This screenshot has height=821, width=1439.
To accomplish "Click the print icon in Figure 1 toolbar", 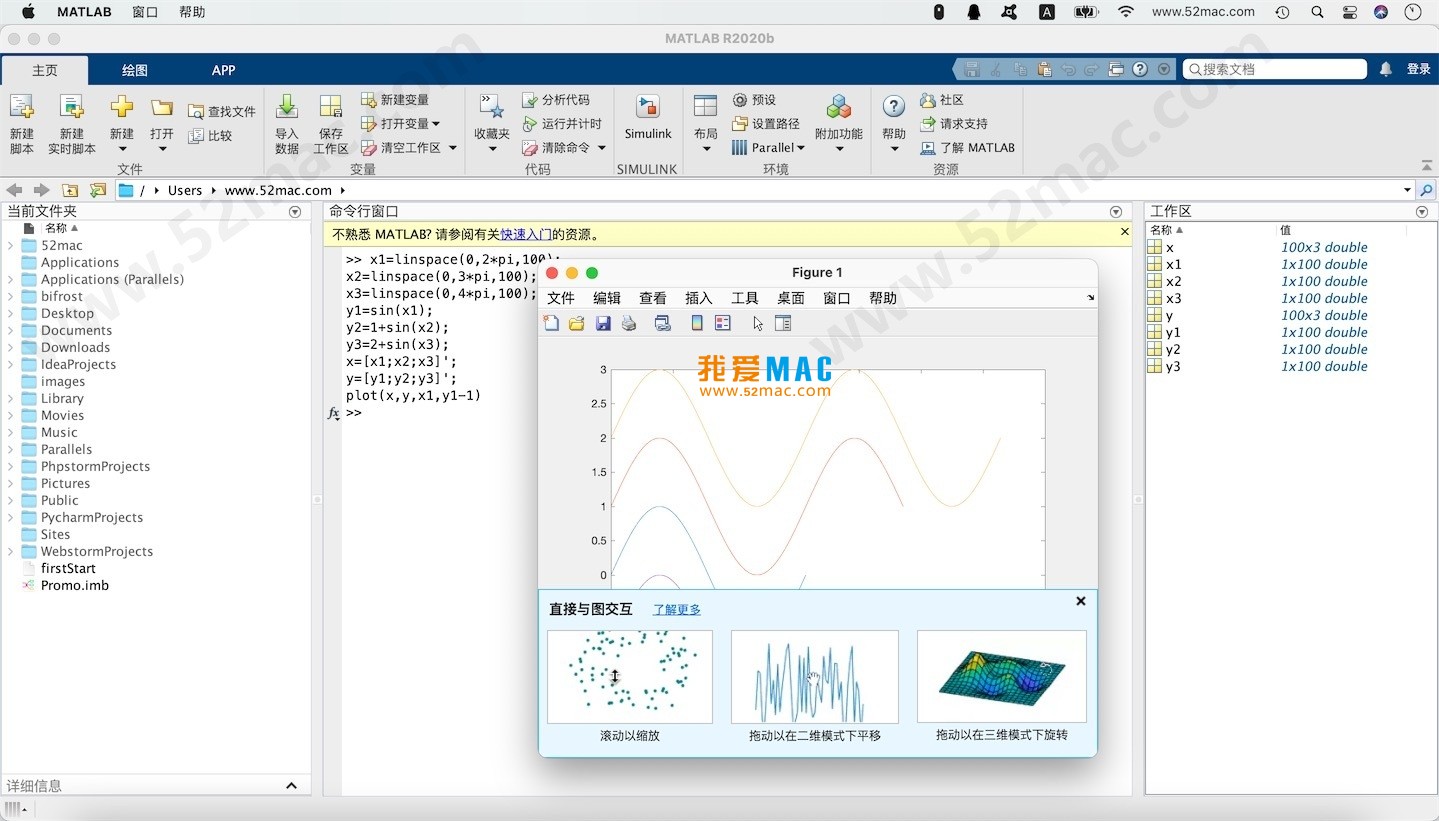I will [x=629, y=323].
